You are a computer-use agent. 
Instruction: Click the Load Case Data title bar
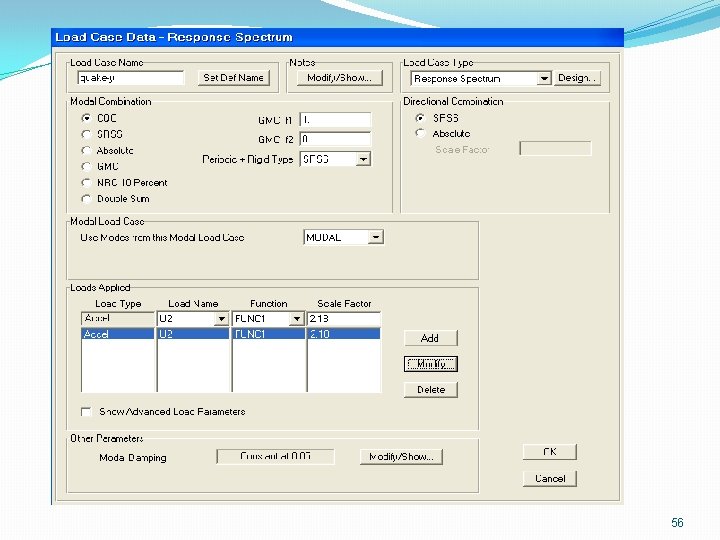(x=338, y=37)
